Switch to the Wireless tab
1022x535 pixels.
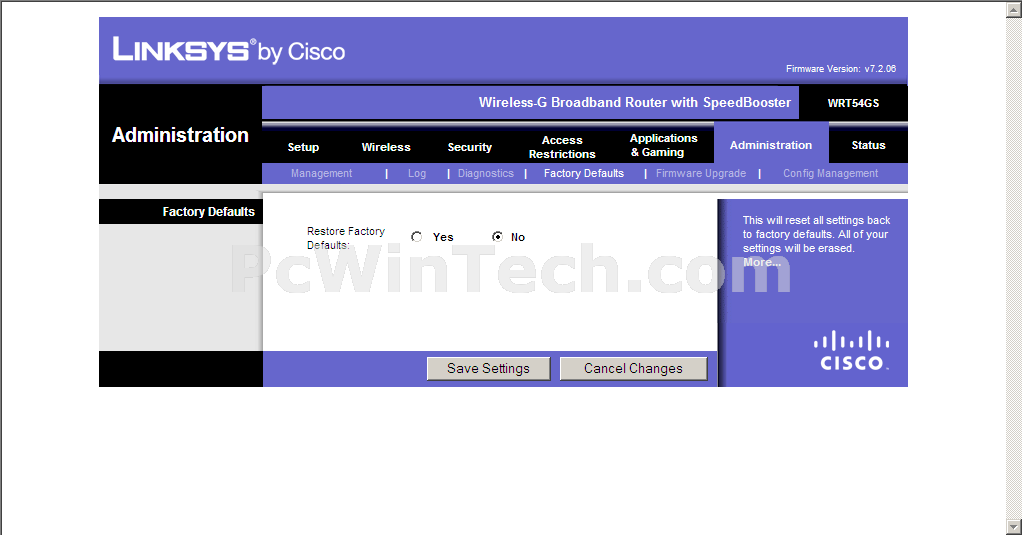pos(386,147)
